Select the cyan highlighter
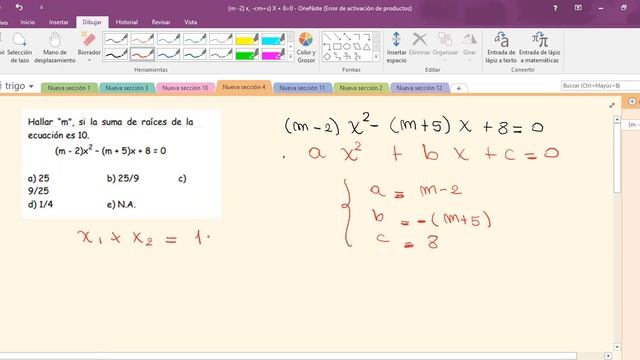Screen dimensions: 640x360 [x=273, y=39]
